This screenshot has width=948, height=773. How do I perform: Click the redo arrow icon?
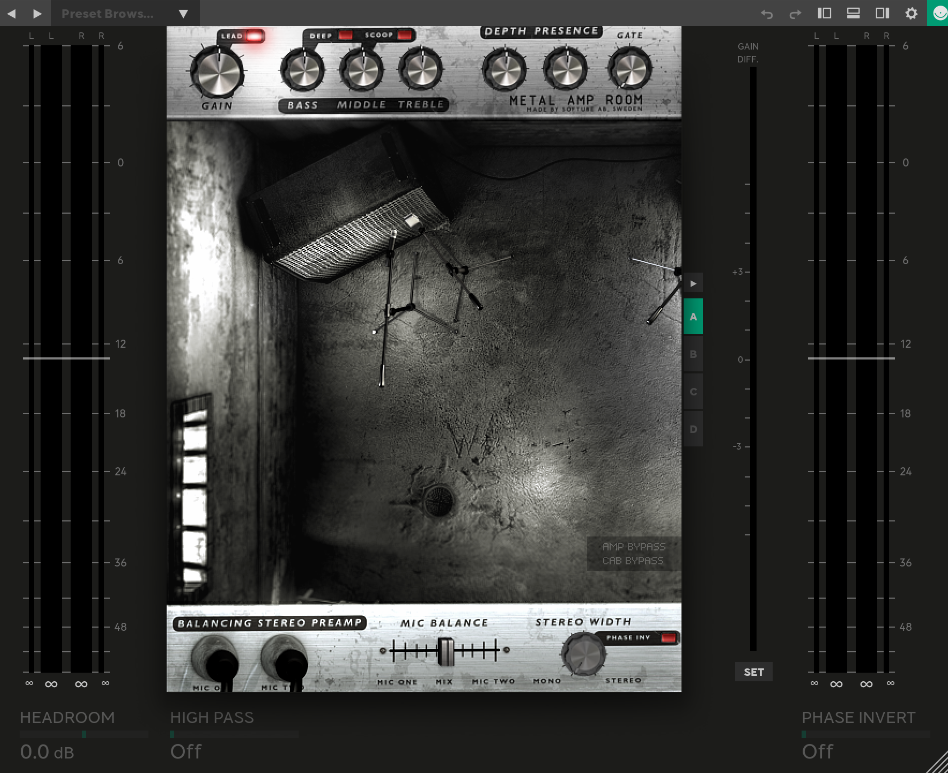click(x=795, y=14)
